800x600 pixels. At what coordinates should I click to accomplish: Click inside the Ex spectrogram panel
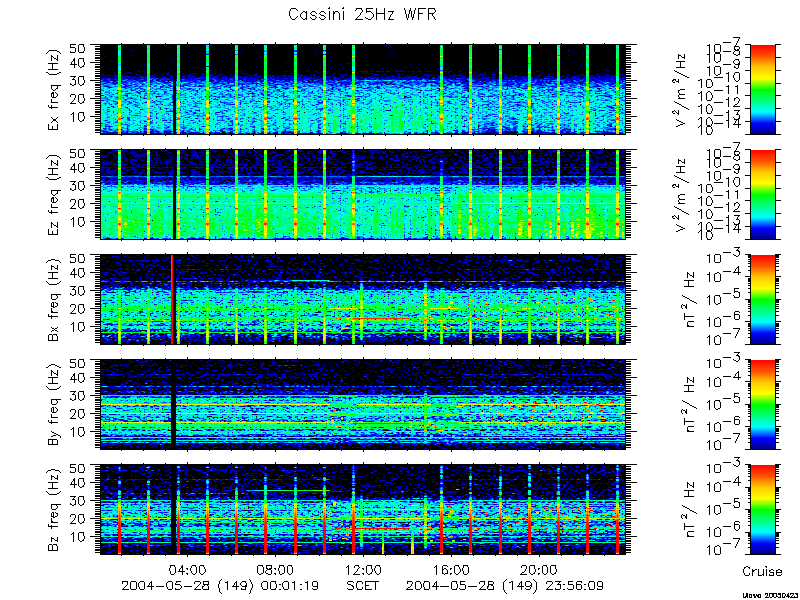[x=363, y=89]
